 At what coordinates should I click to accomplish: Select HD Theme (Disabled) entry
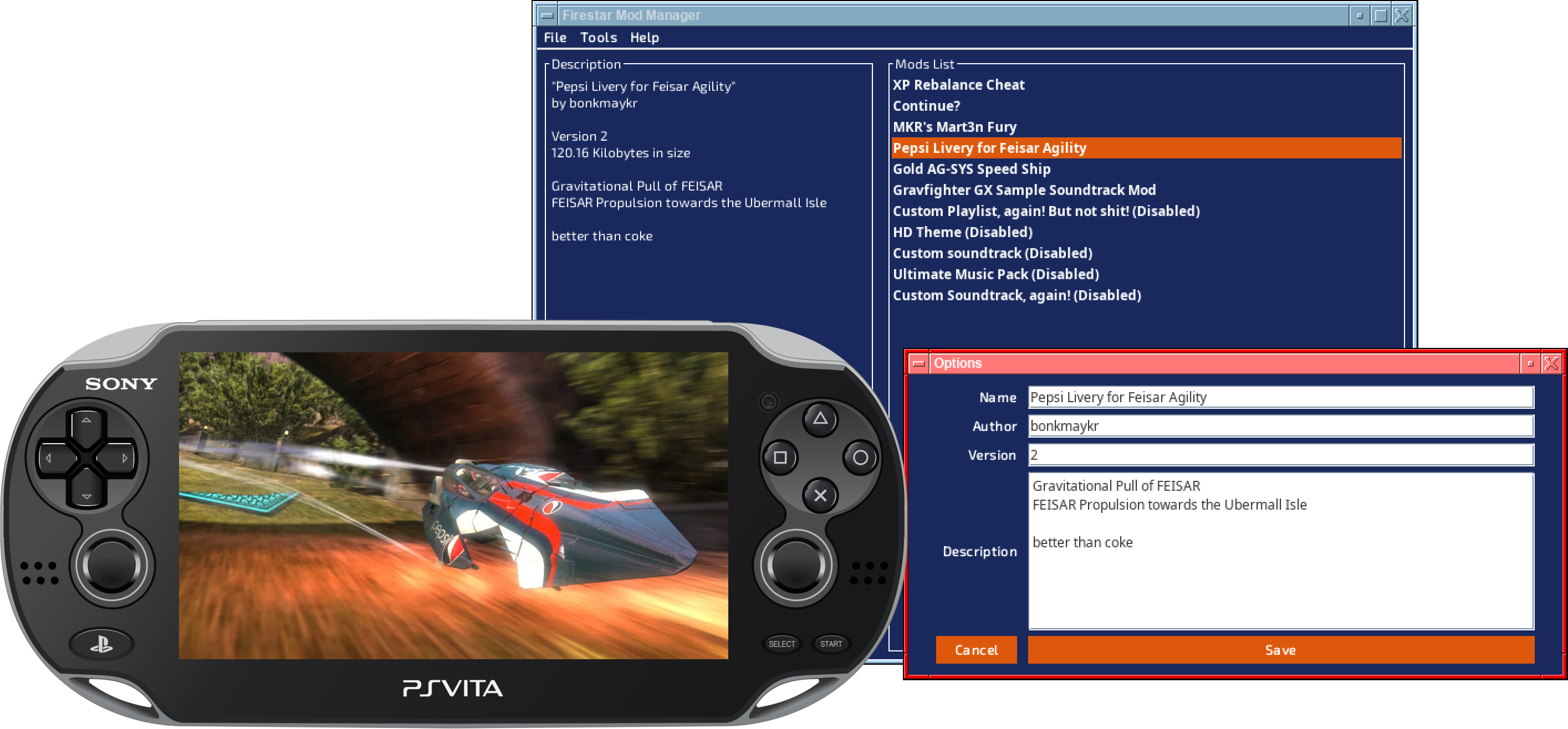click(x=962, y=233)
